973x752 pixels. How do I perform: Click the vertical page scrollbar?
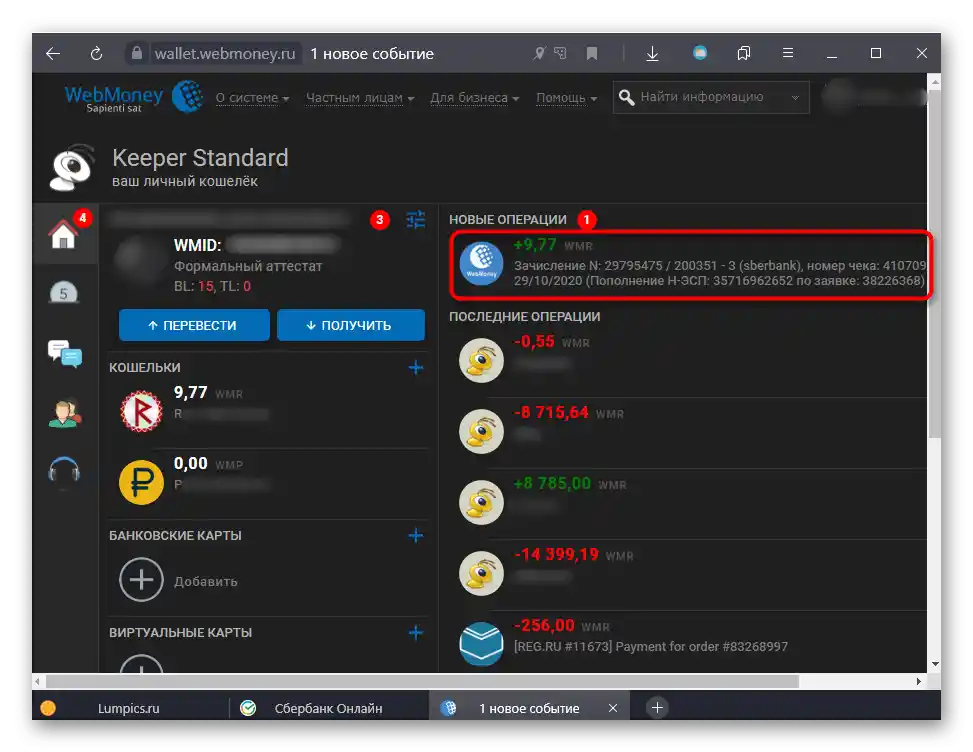pos(935,264)
